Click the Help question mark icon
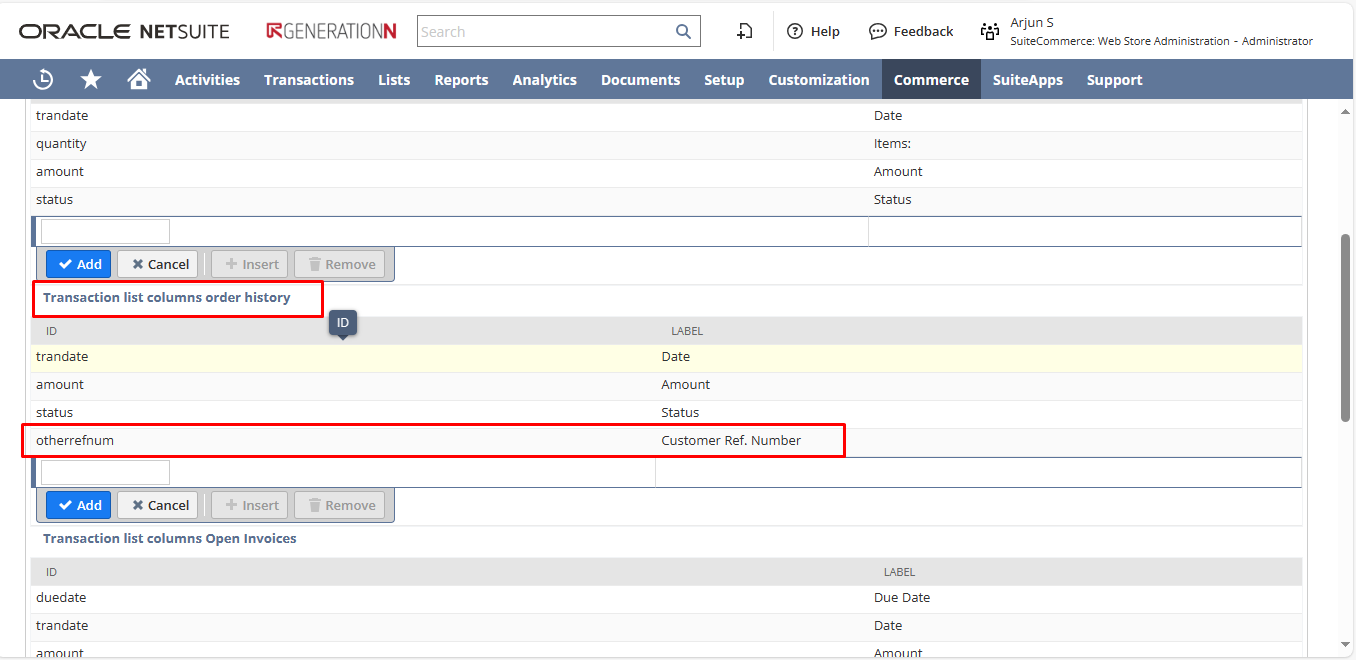Image resolution: width=1356 pixels, height=660 pixels. tap(795, 32)
